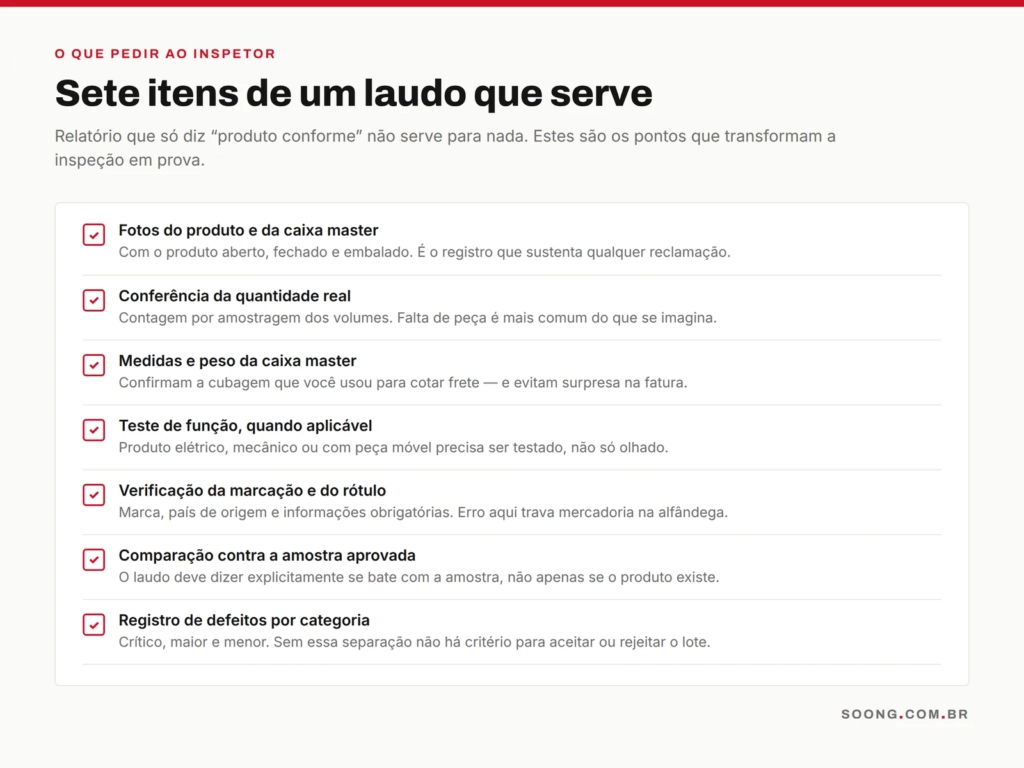Toggle the 'Comparação contra a amostra aprovada' checkbox
Image resolution: width=1024 pixels, height=768 pixels.
94,560
